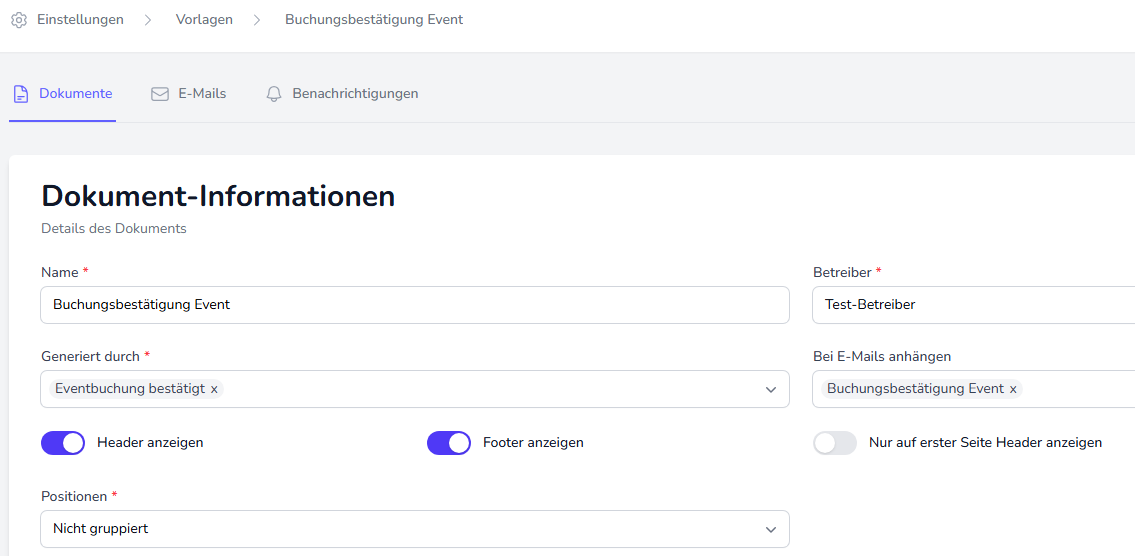Click the first breadcrumb chevron separator

(x=148, y=20)
